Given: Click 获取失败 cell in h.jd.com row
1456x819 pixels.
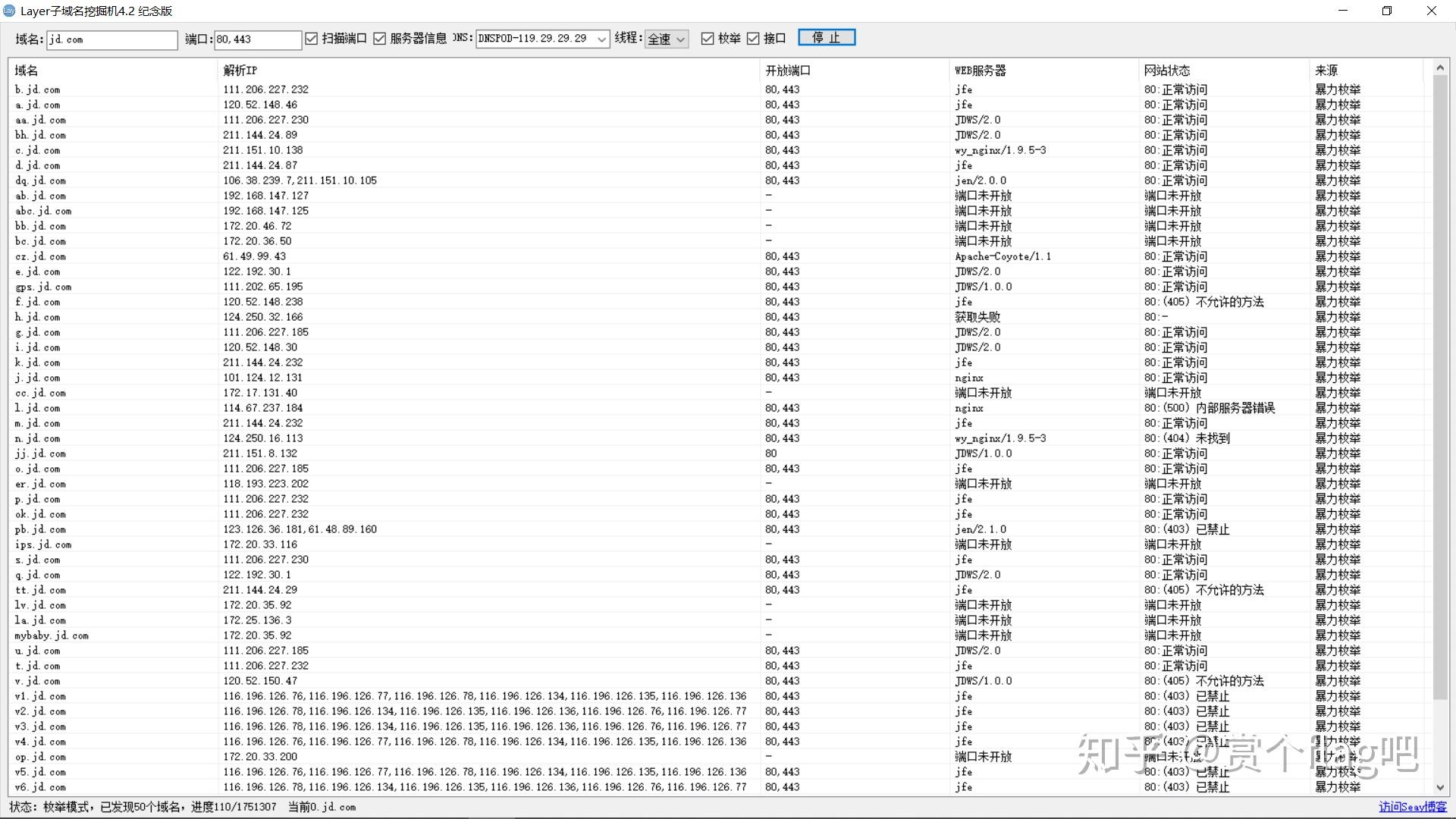Looking at the screenshot, I should tap(977, 317).
